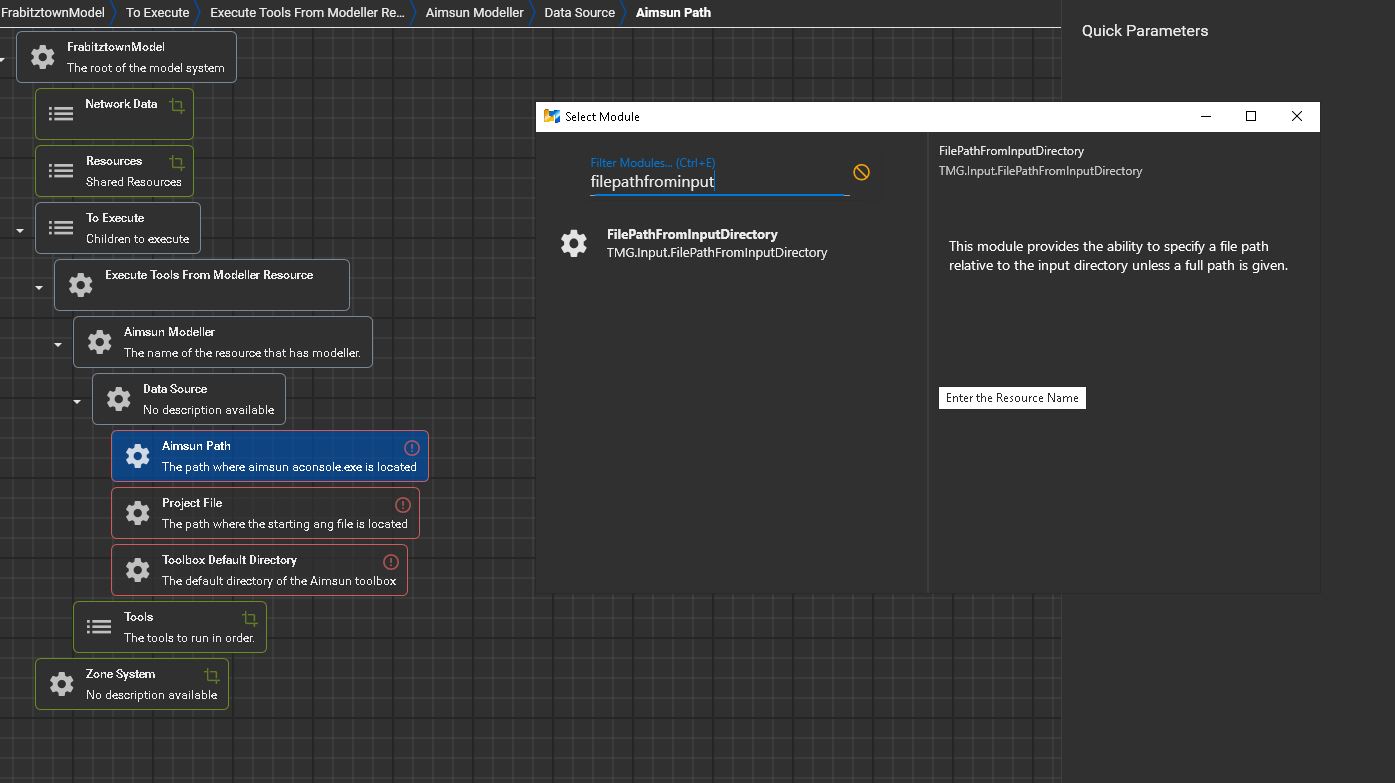Go to FrabitztownModel in the breadcrumb

pos(52,12)
